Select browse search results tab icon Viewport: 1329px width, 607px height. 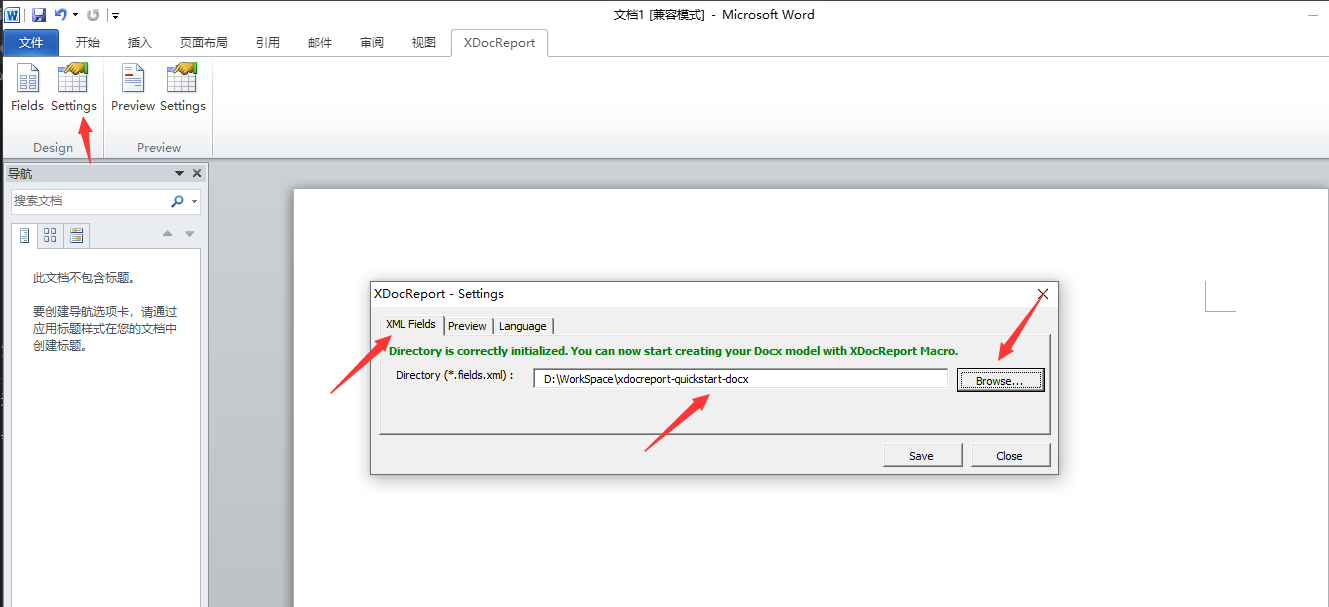(77, 236)
